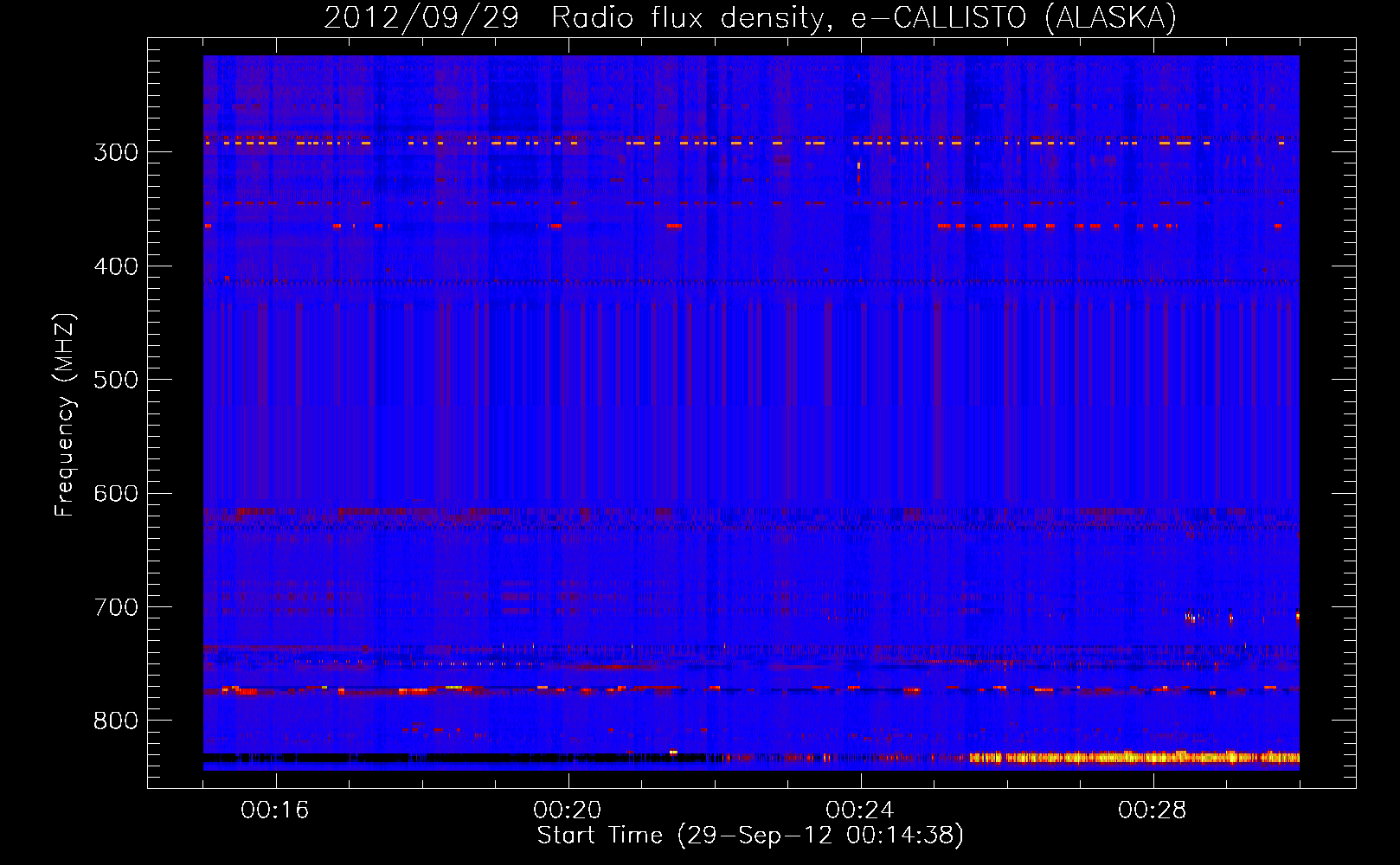Click the plot title mentioning e-CALLISTO (ALASKA)

750,18
